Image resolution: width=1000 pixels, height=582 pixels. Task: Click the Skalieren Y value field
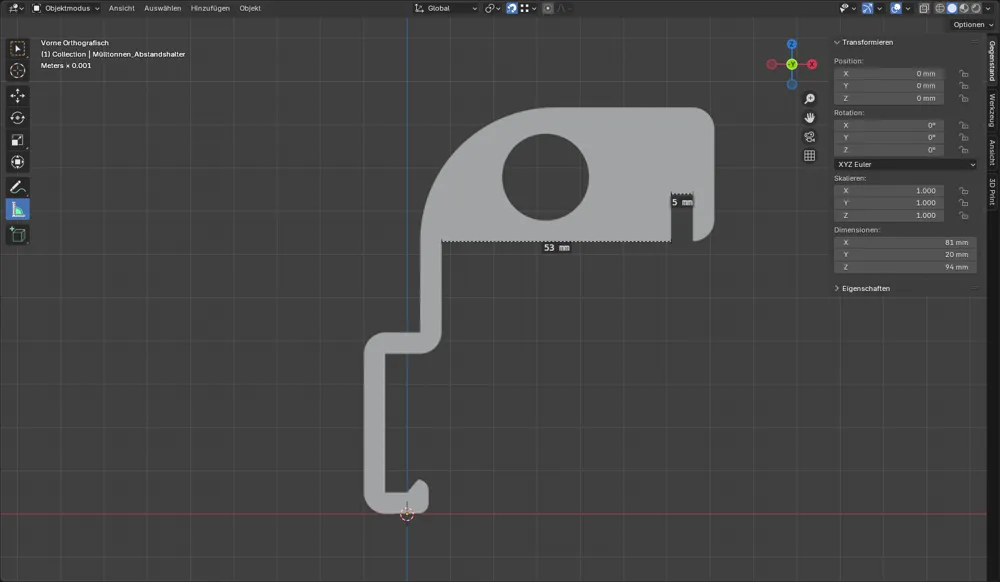889,203
